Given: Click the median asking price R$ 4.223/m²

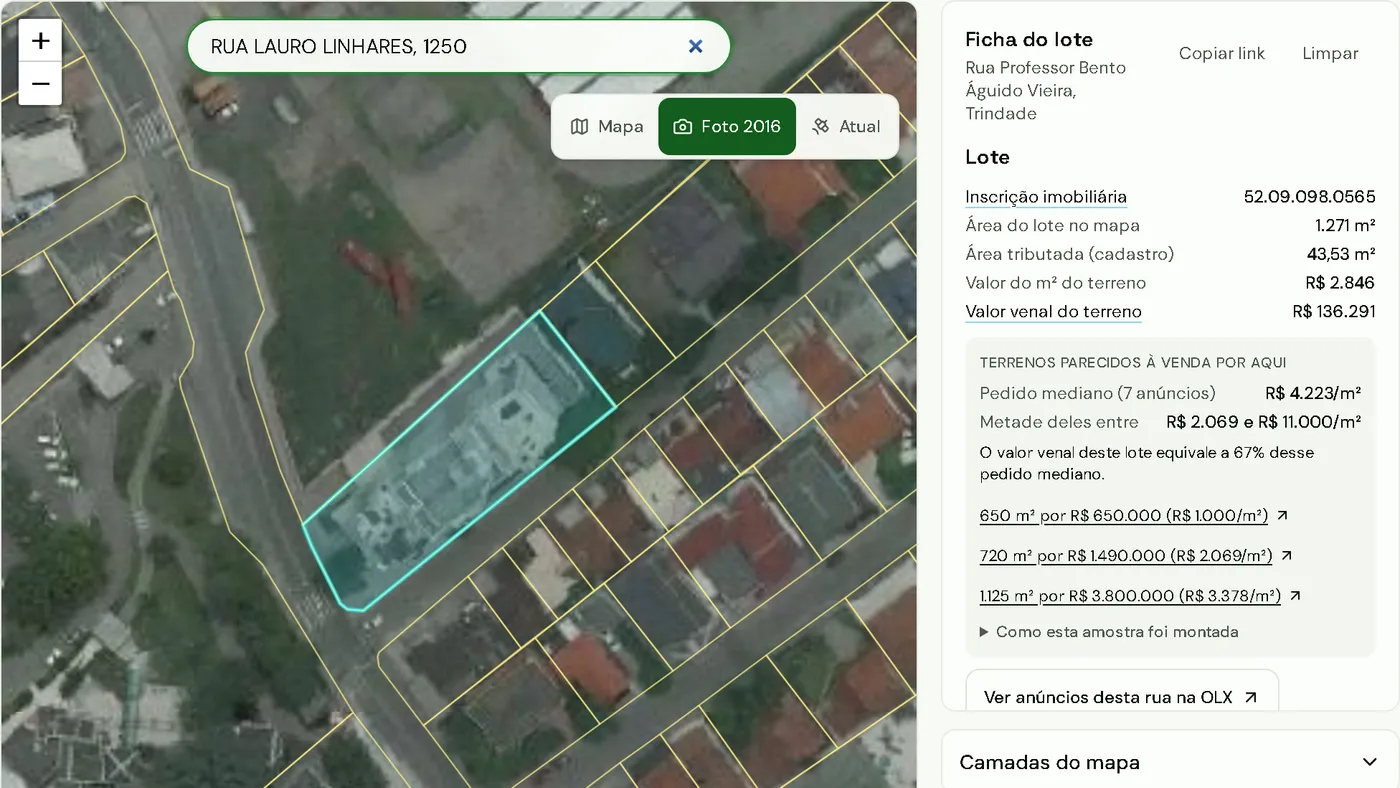Looking at the screenshot, I should point(1313,393).
